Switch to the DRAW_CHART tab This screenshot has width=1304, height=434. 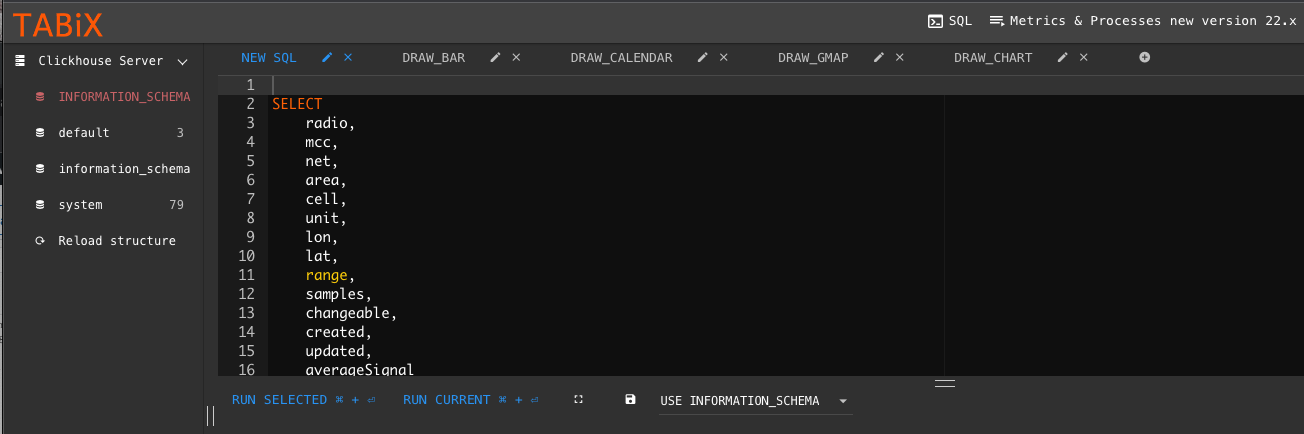tap(993, 58)
